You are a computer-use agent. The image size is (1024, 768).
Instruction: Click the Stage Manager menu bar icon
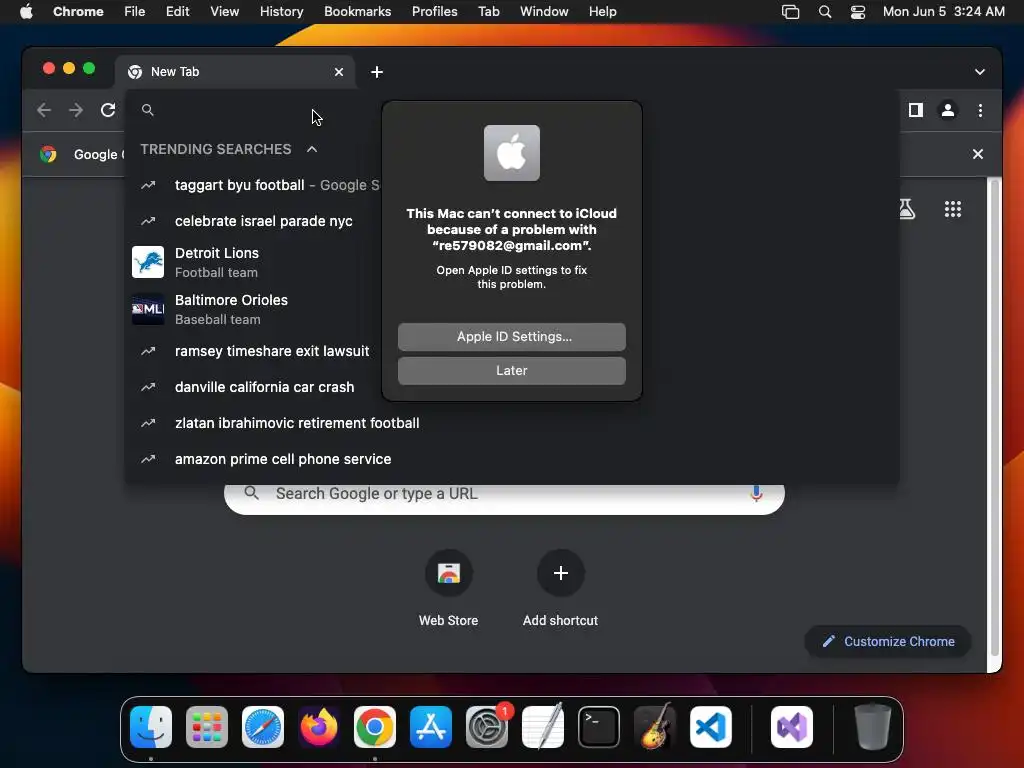coord(790,12)
